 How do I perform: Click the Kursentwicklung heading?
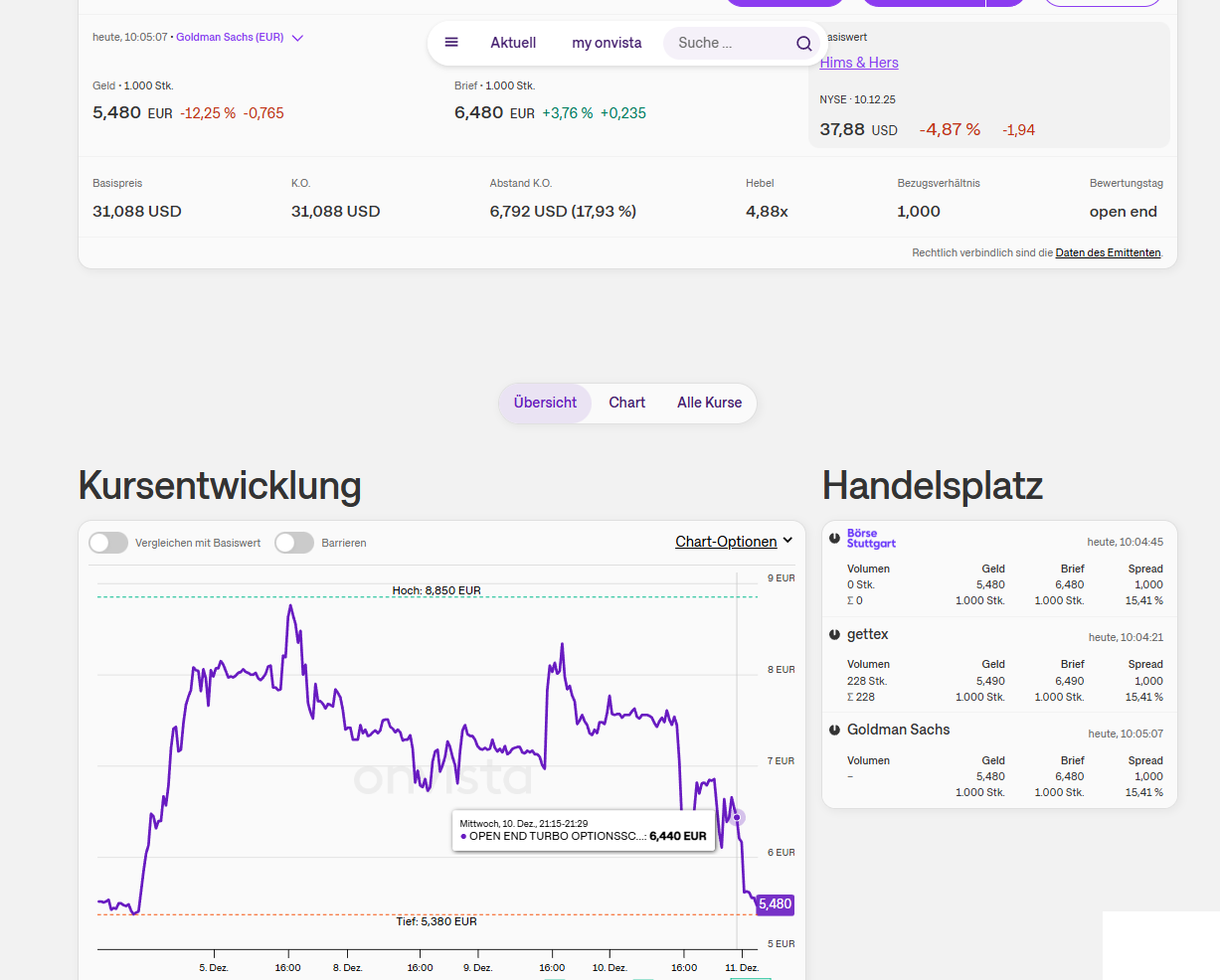pos(220,485)
